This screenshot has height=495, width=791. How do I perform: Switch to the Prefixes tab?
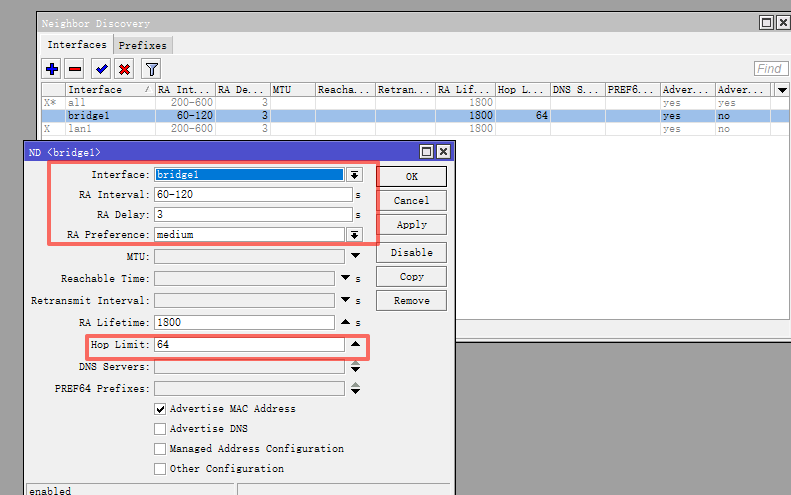coord(143,45)
